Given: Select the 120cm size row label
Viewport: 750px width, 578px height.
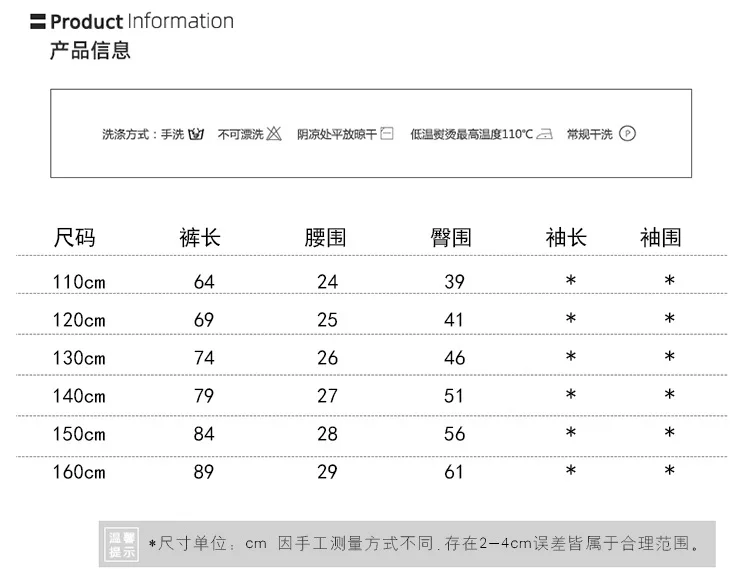Looking at the screenshot, I should pos(79,320).
